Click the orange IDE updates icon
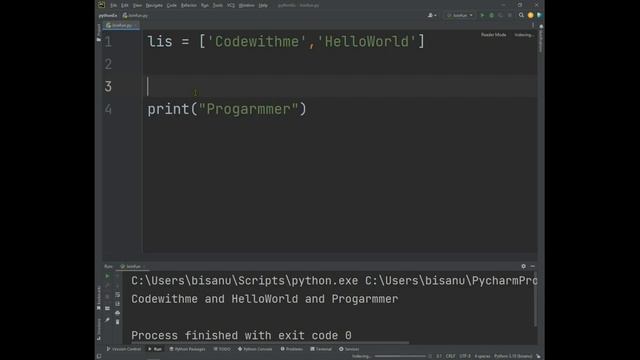 [530, 15]
